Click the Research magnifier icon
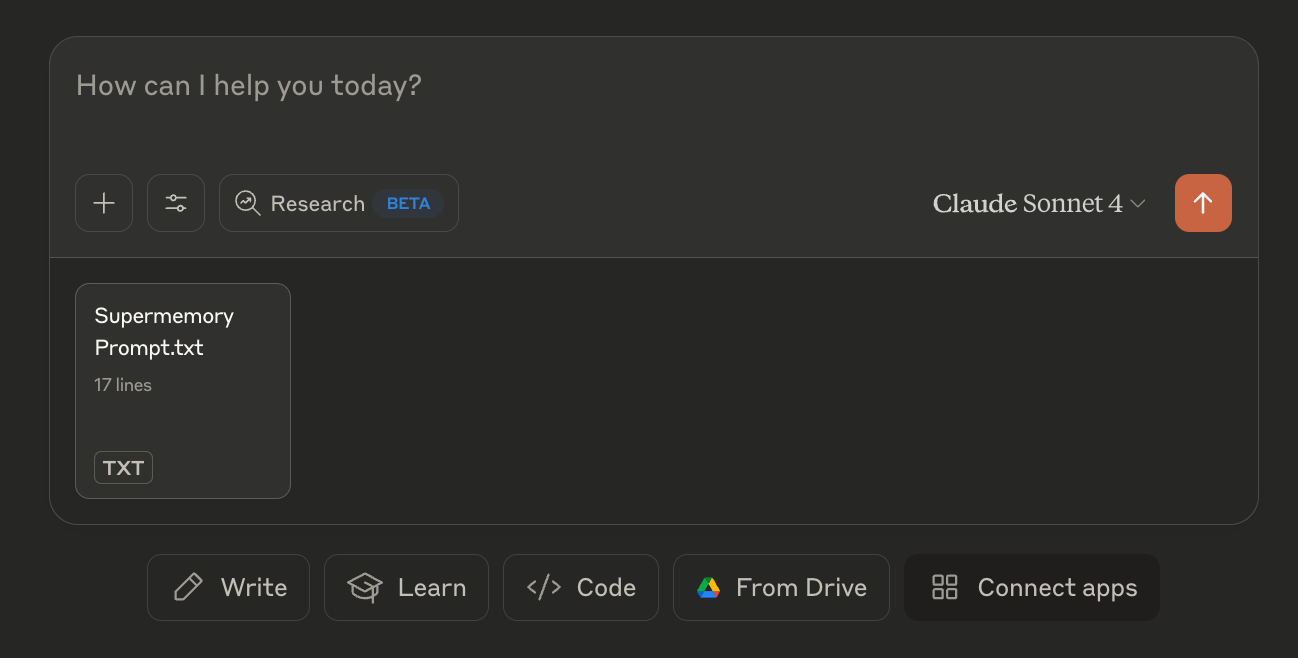 247,203
